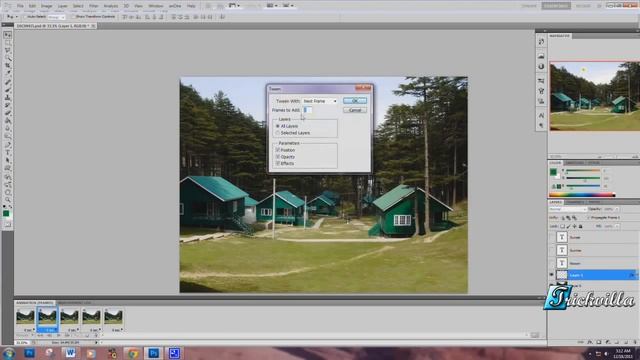The width and height of the screenshot is (640, 360).
Task: Select the Move tool
Action: click(8, 35)
